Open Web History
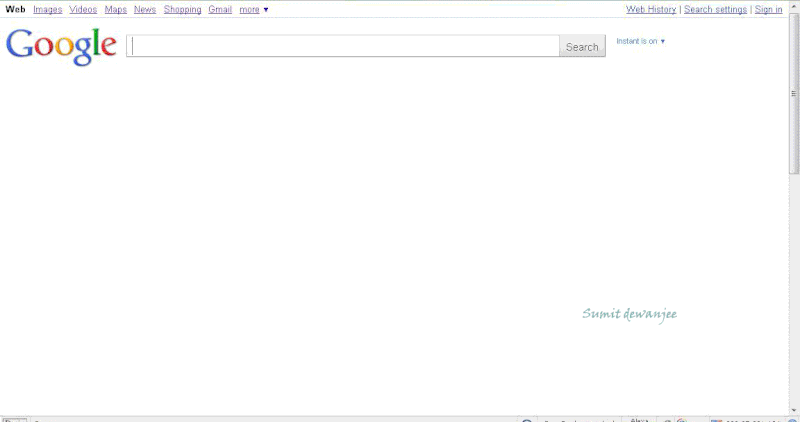 (651, 9)
